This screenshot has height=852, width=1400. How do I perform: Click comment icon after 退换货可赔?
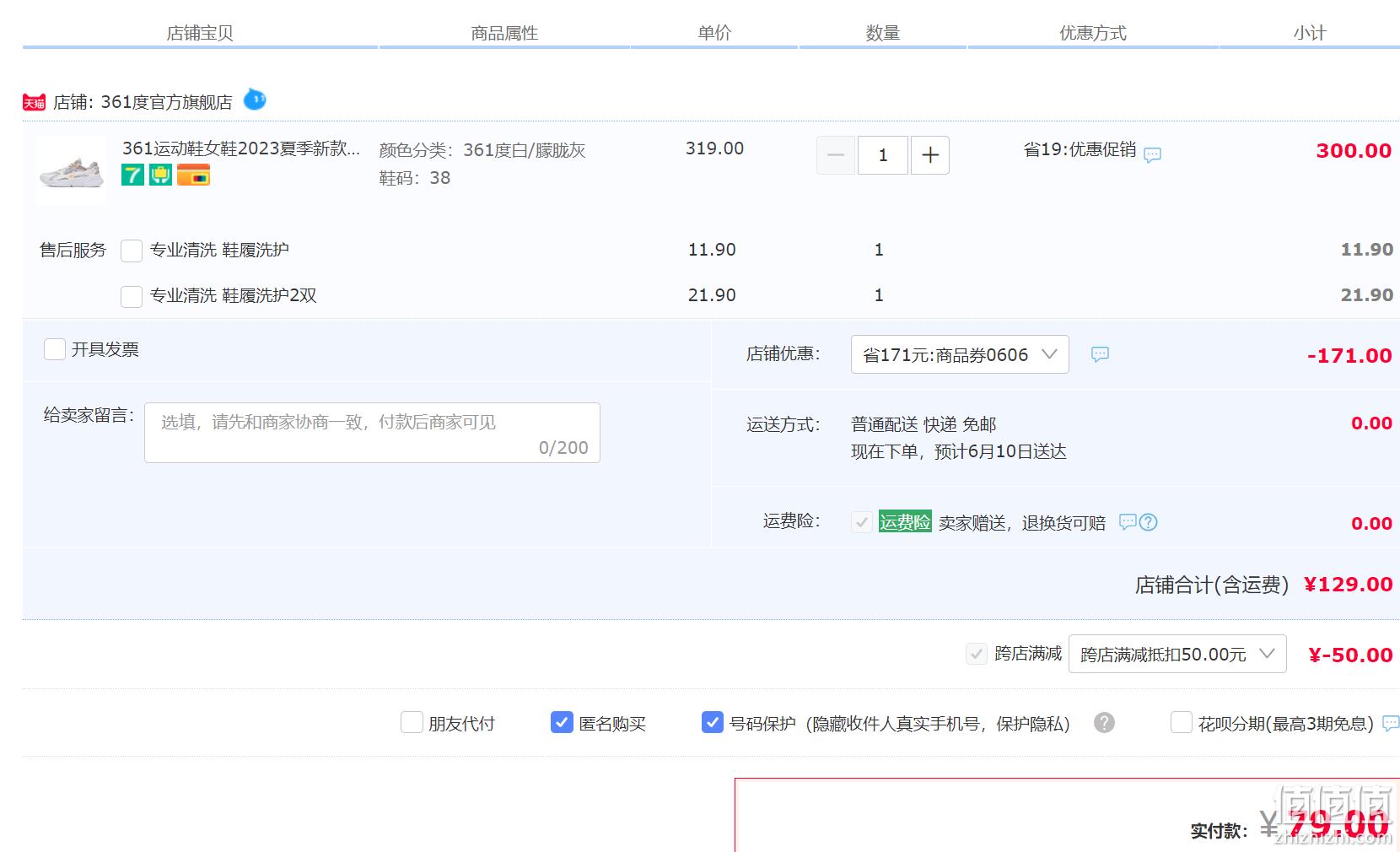1127,522
